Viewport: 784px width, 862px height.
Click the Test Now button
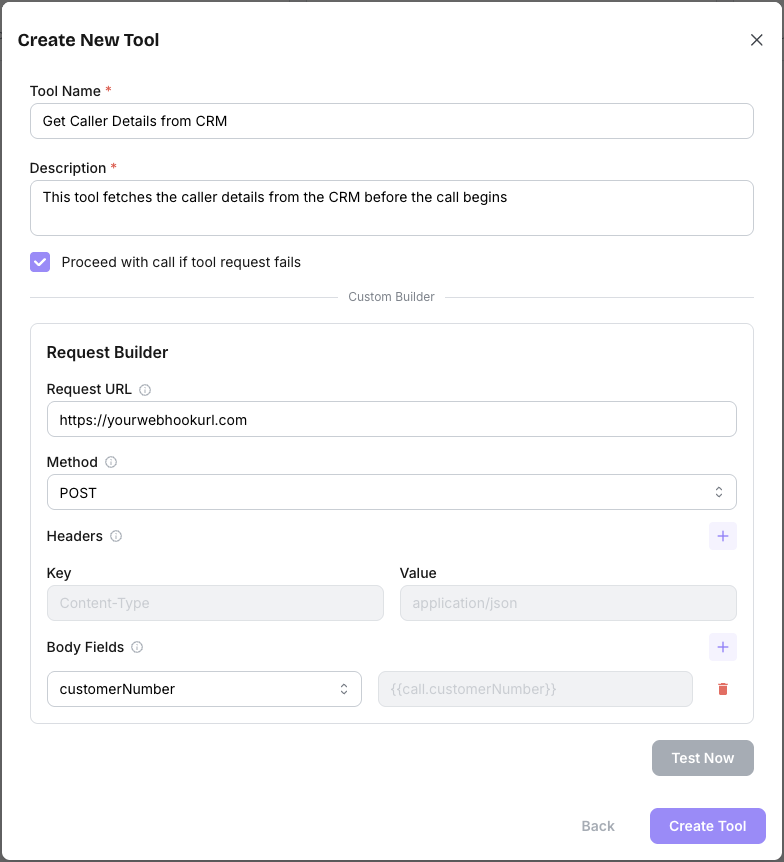click(x=703, y=758)
